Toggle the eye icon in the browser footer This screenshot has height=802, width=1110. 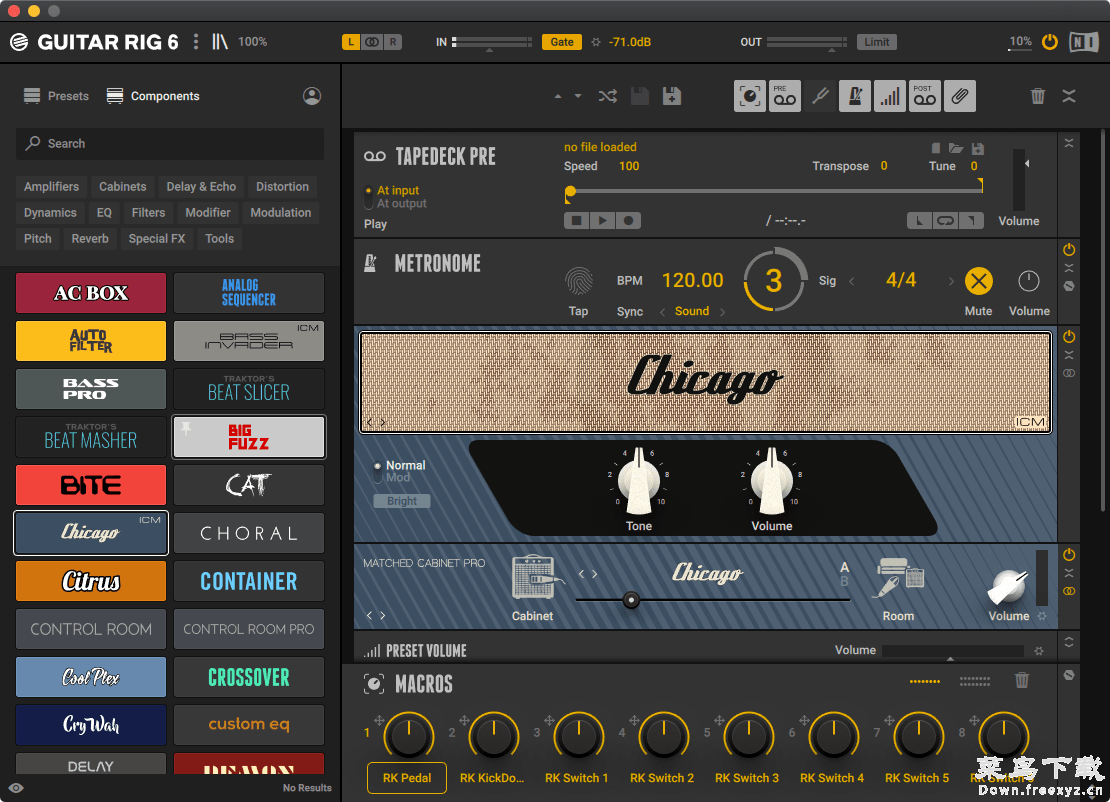[x=16, y=788]
